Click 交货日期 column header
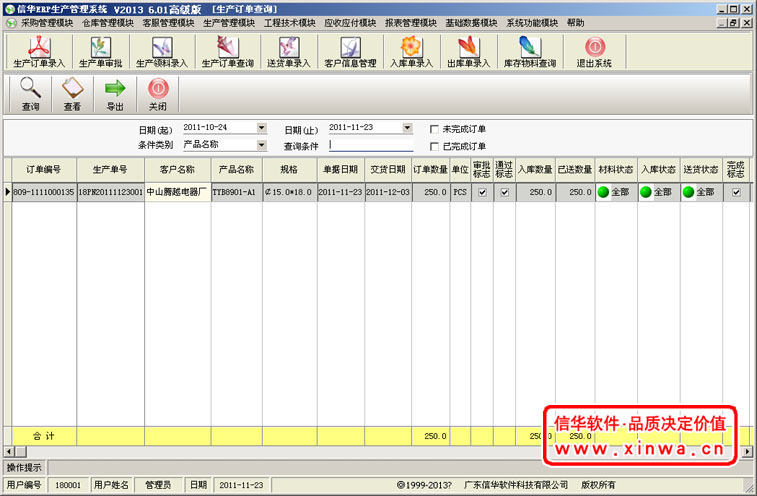The image size is (757, 496). point(388,170)
